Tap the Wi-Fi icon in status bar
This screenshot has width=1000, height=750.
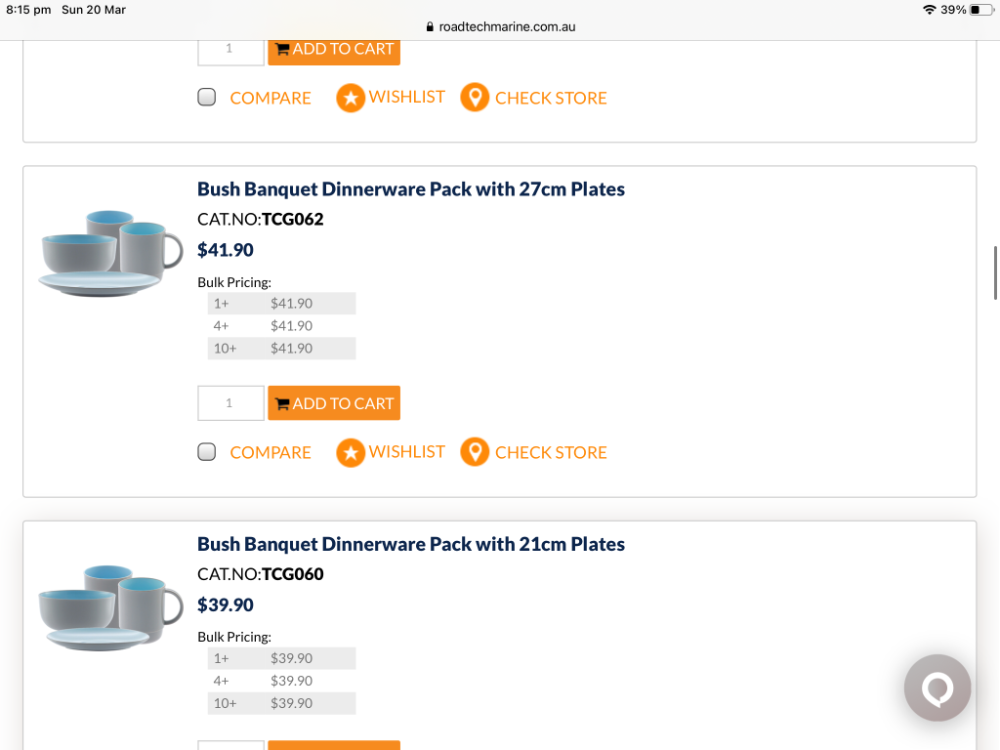point(929,10)
